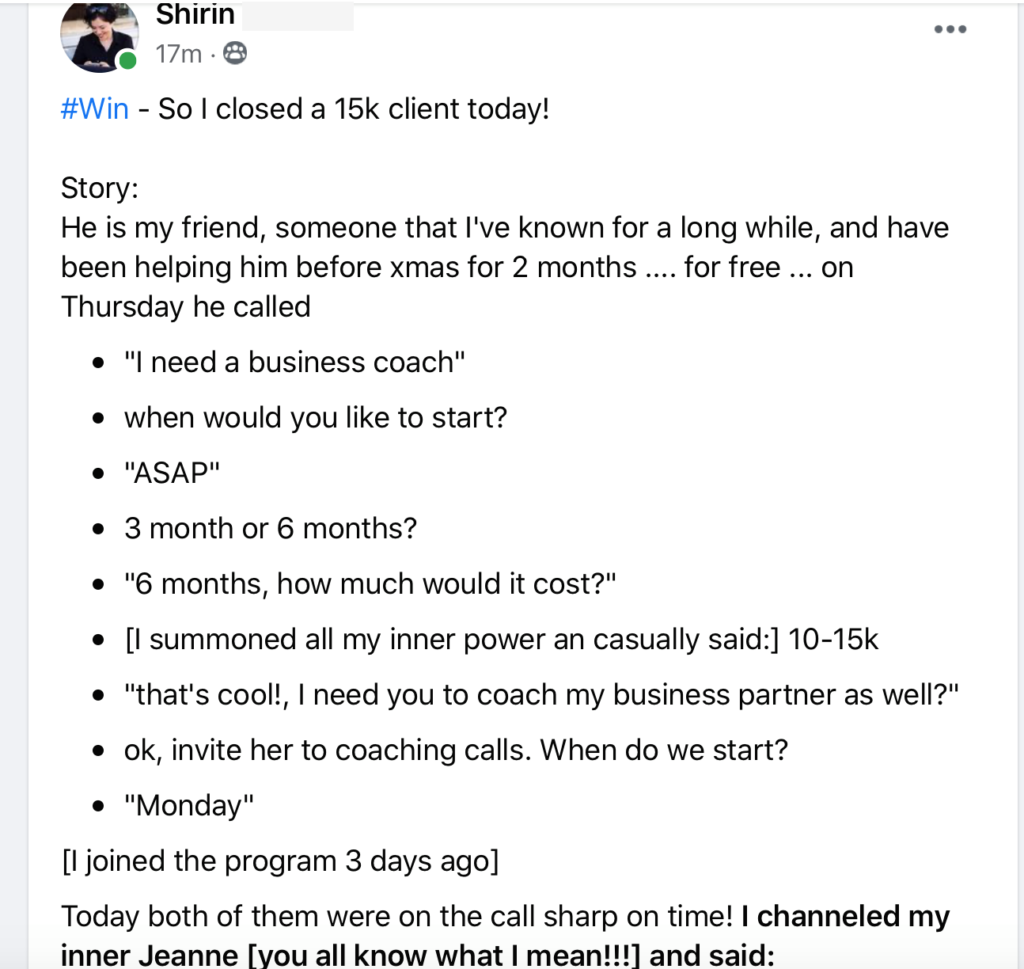Click the 'when would you like to start?' bullet

coord(316,416)
